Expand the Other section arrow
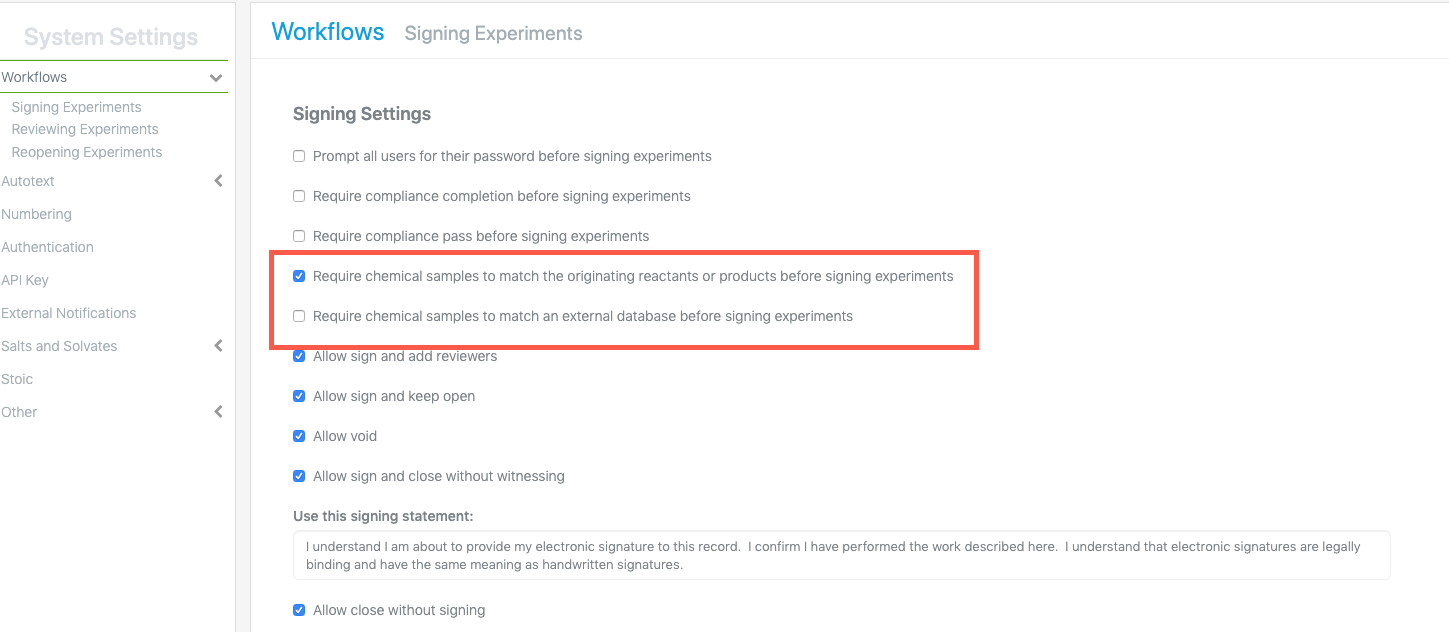 218,412
